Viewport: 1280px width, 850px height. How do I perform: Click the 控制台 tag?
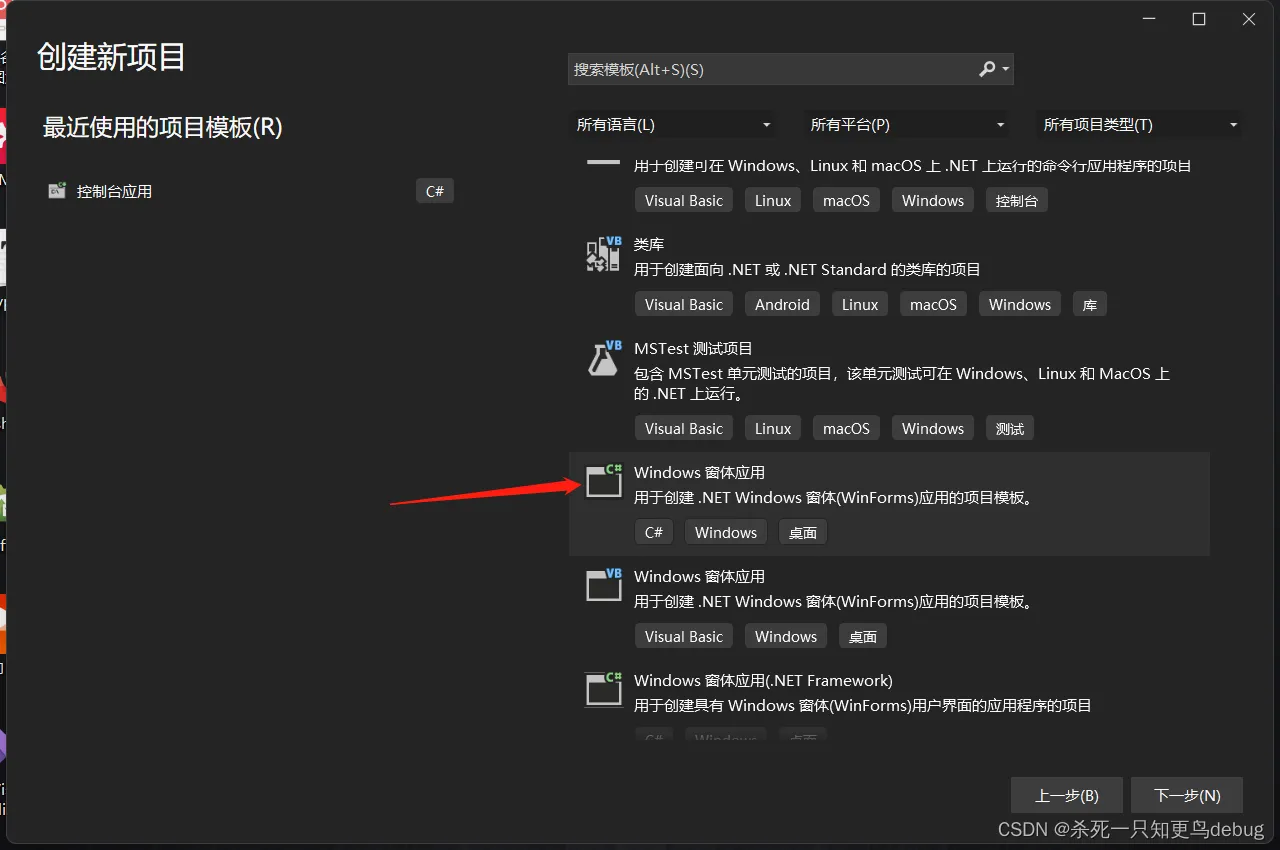(x=1017, y=201)
